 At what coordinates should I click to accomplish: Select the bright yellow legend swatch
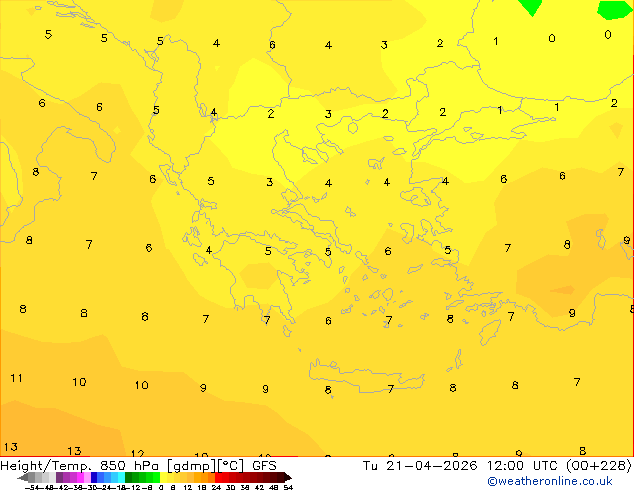click(163, 477)
